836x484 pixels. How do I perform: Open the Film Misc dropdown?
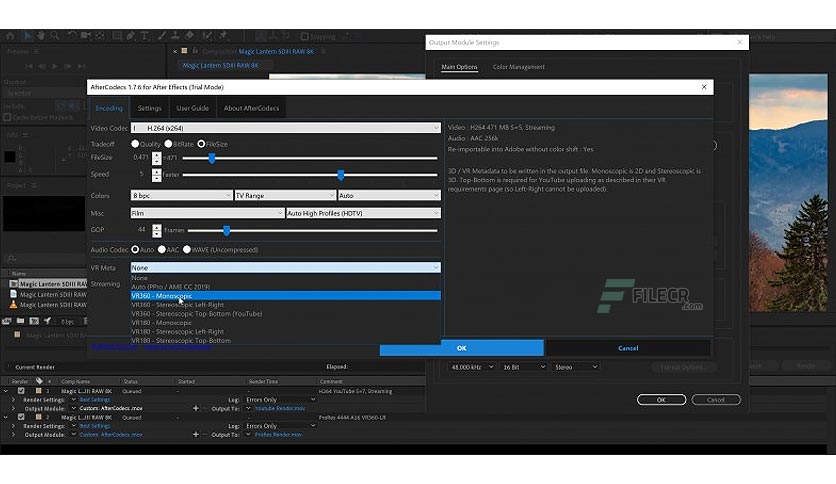[207, 213]
